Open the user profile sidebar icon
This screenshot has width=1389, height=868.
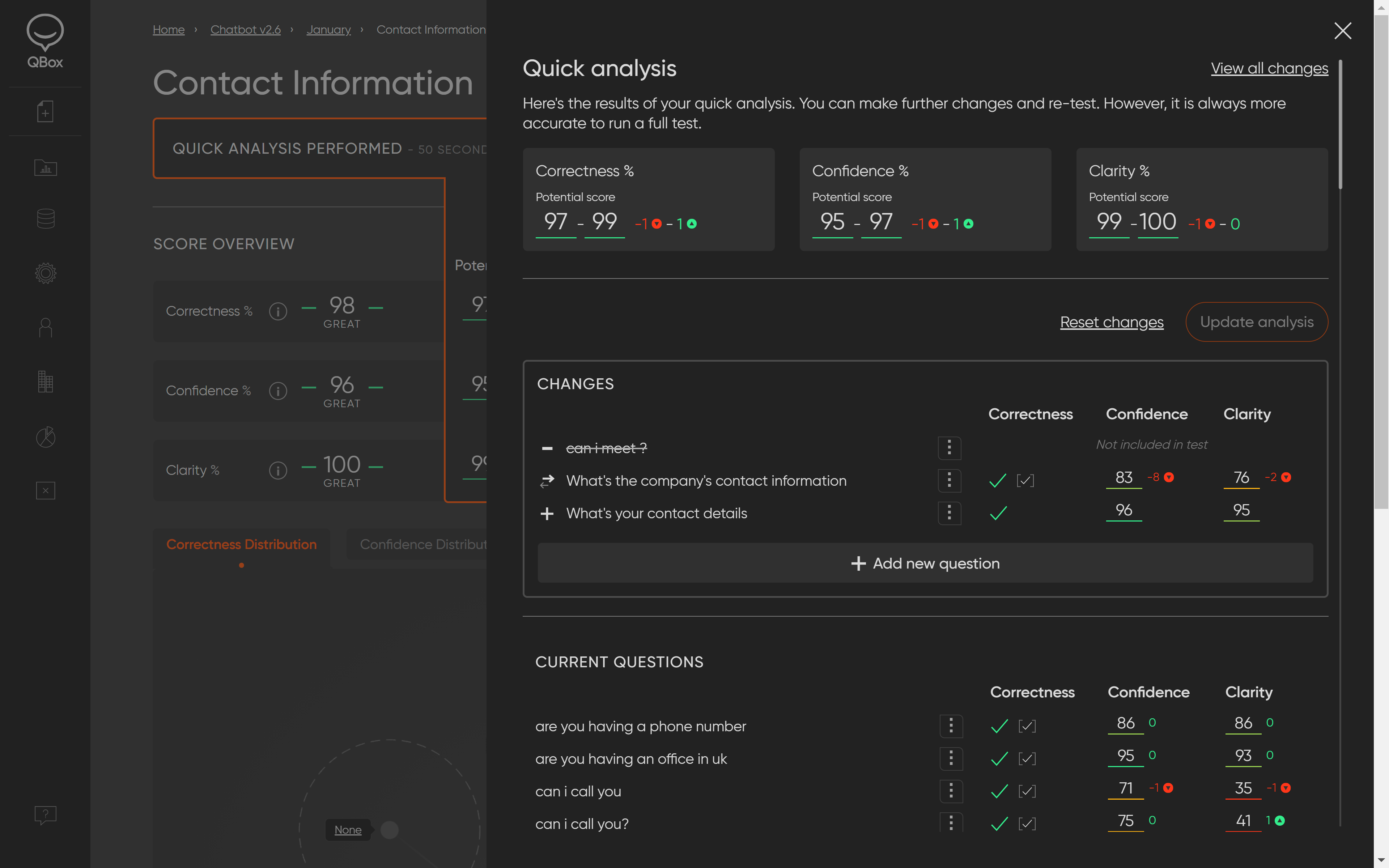pos(45,327)
